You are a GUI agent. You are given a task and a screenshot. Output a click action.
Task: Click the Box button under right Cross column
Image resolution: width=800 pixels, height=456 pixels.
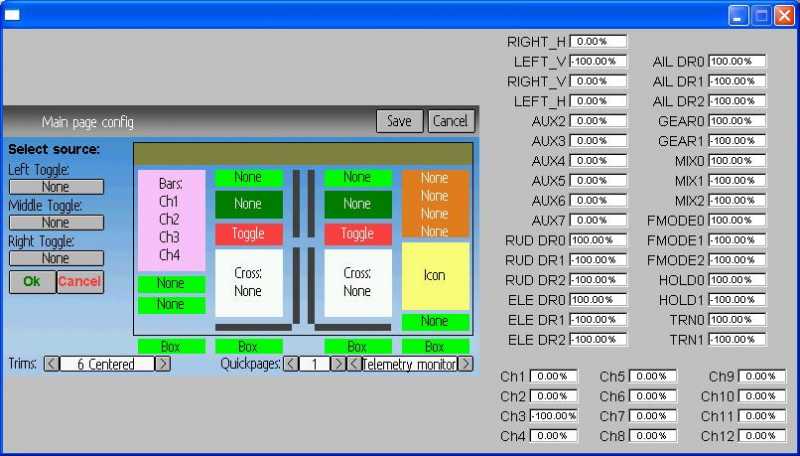click(358, 346)
